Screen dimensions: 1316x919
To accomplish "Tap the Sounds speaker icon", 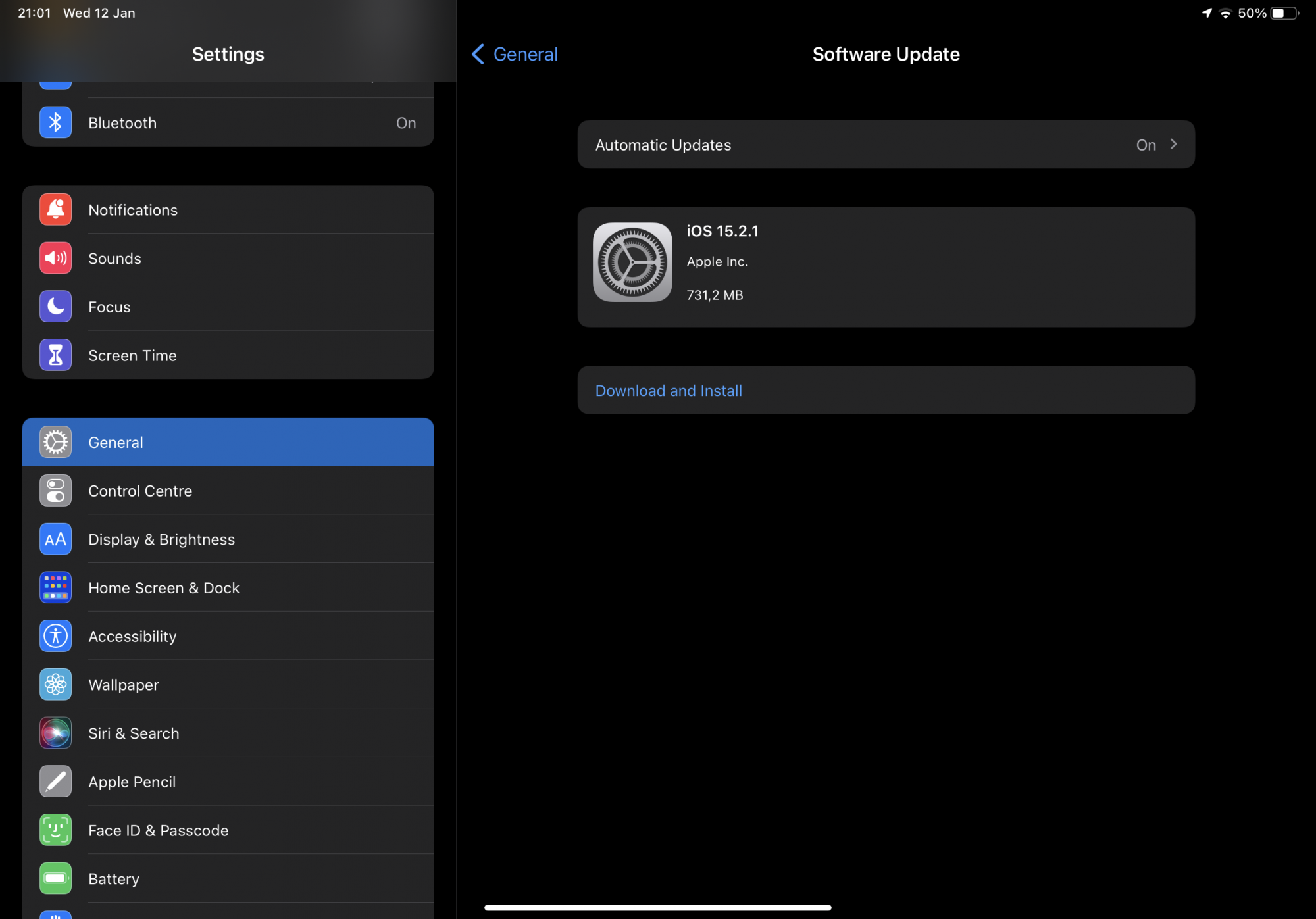I will click(55, 258).
